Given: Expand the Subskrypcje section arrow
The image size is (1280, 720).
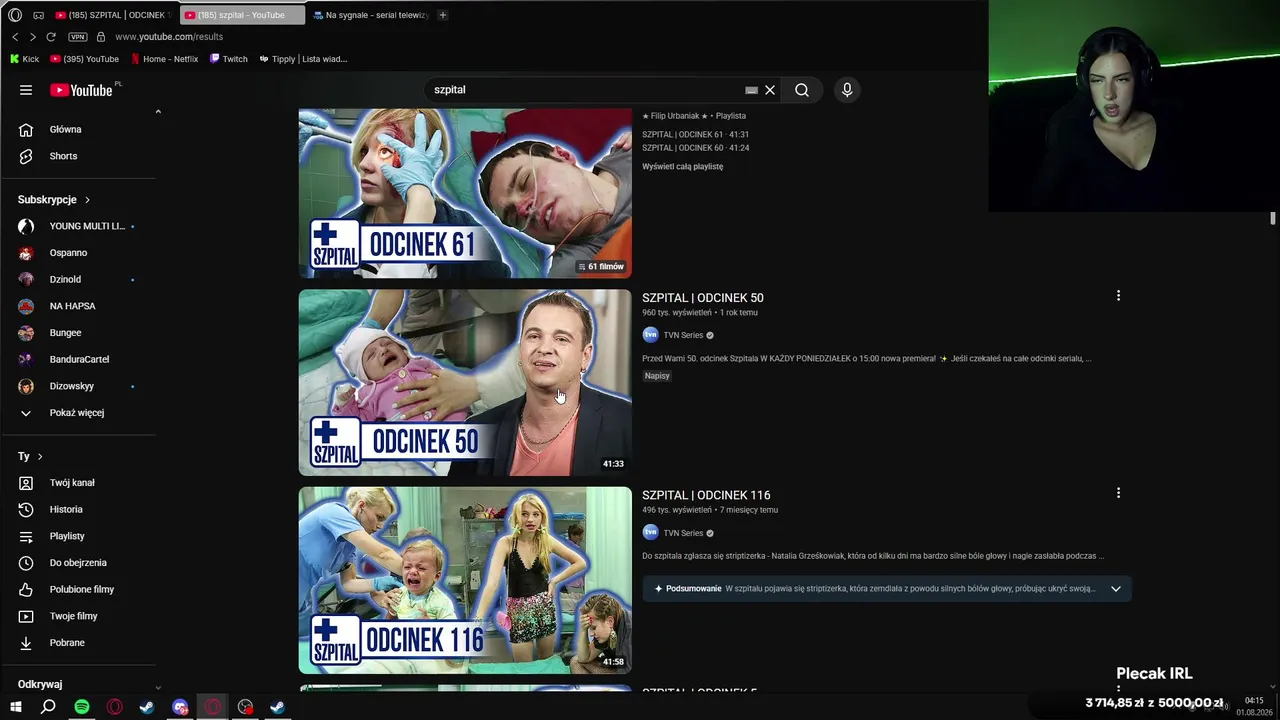Looking at the screenshot, I should [x=87, y=200].
